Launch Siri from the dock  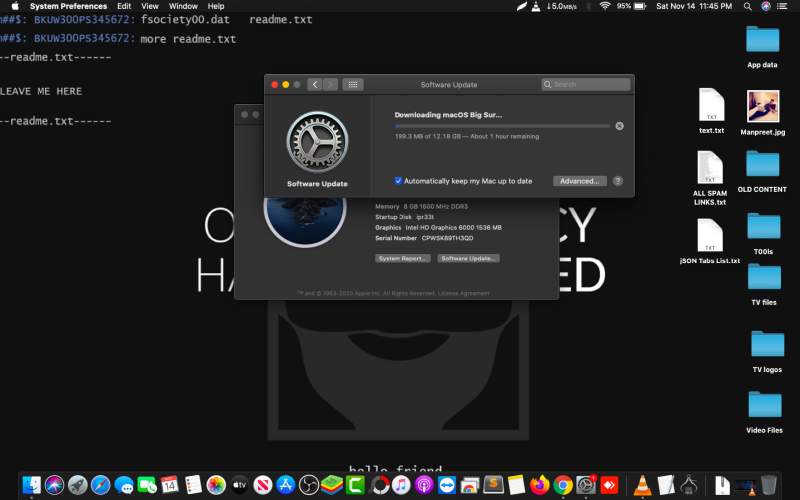tap(55, 485)
